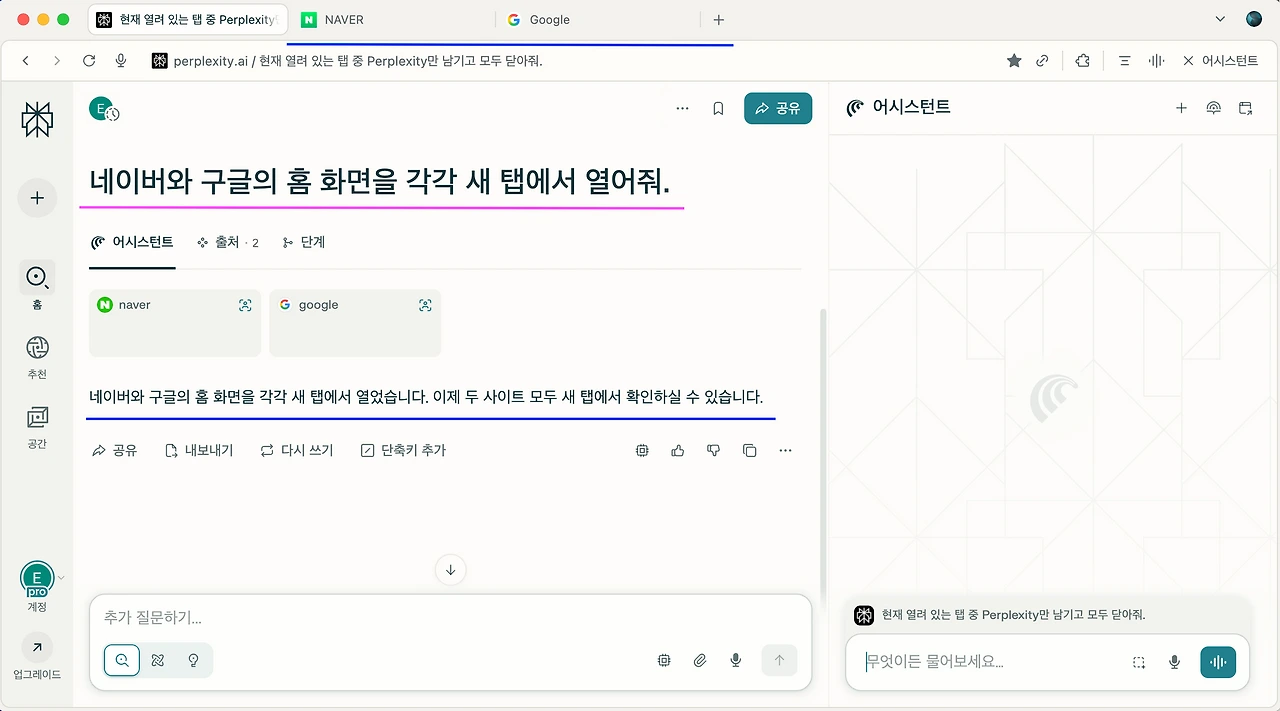Open the 출처 sources tab

pyautogui.click(x=228, y=242)
